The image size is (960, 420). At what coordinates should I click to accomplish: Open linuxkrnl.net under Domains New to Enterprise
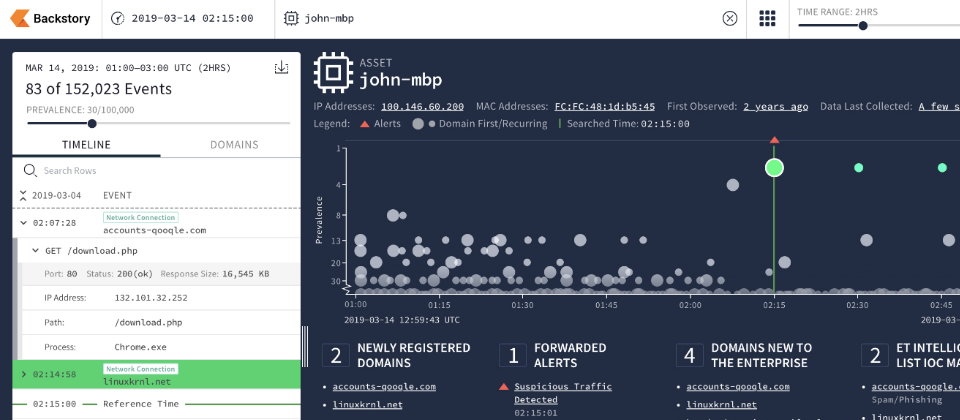click(x=721, y=405)
